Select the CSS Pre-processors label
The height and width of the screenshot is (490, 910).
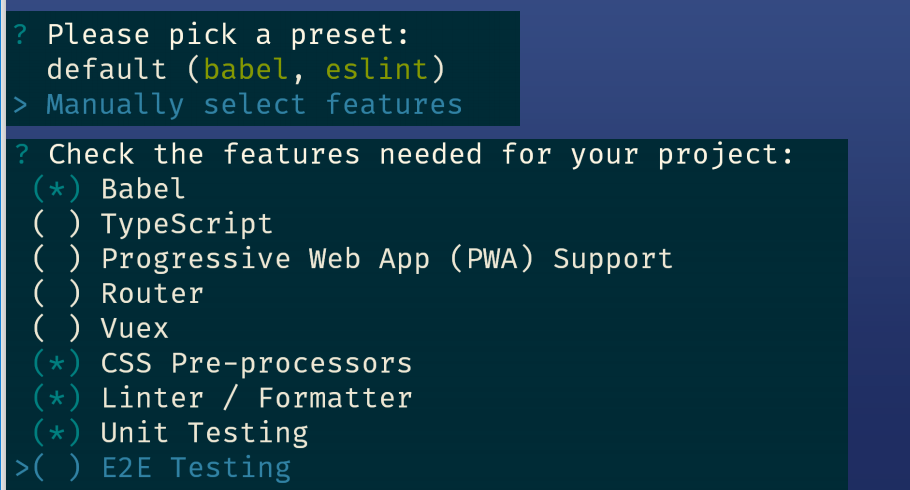(256, 363)
